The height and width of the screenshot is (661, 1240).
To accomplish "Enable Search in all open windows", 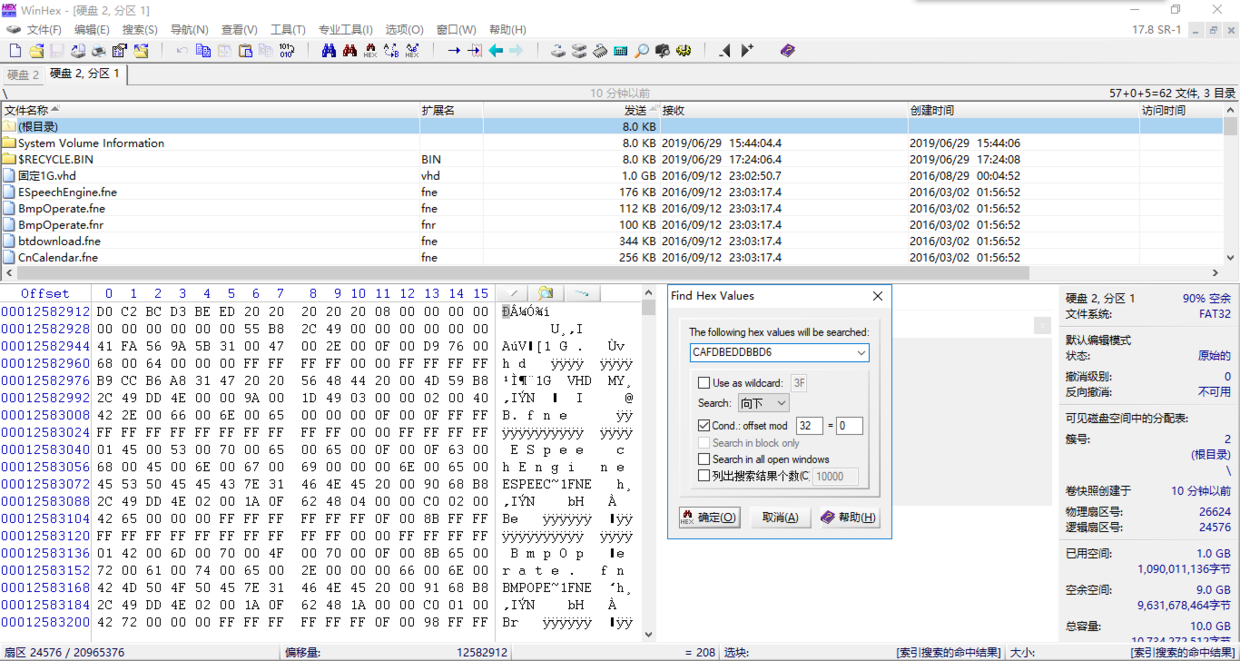I will 705,460.
